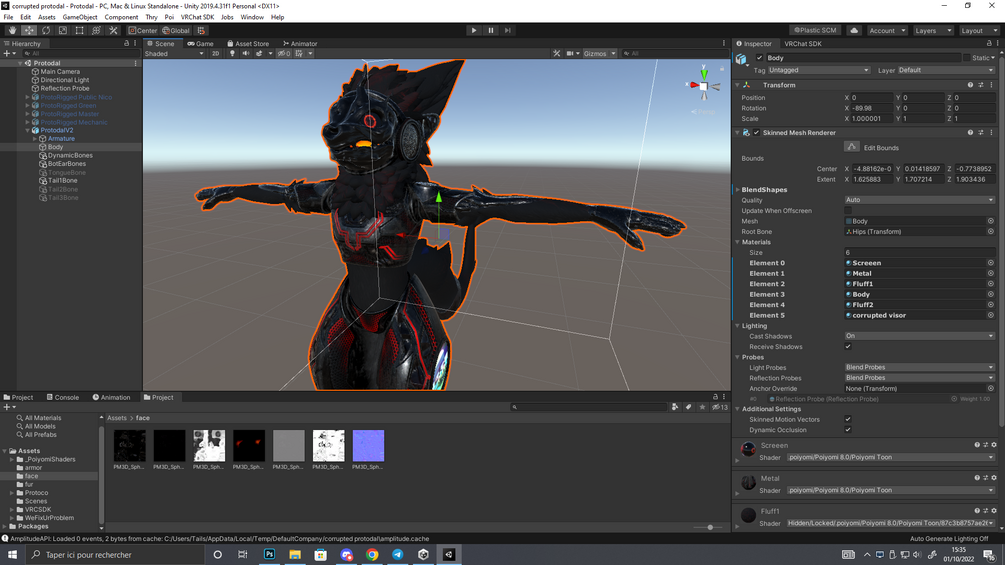Open the VRChat SDK menu

tap(197, 17)
